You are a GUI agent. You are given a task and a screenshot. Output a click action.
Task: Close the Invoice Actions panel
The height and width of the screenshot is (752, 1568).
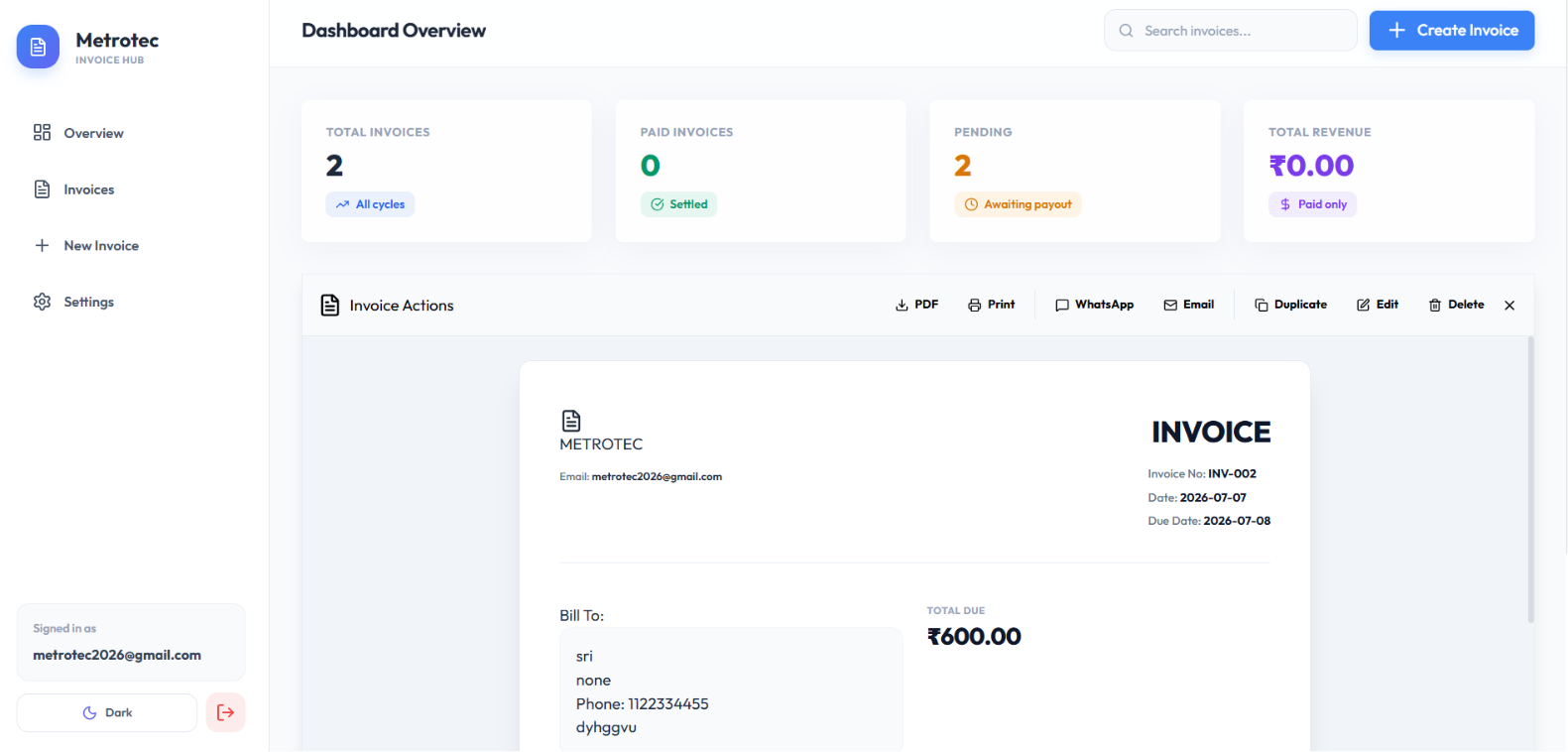click(x=1509, y=306)
